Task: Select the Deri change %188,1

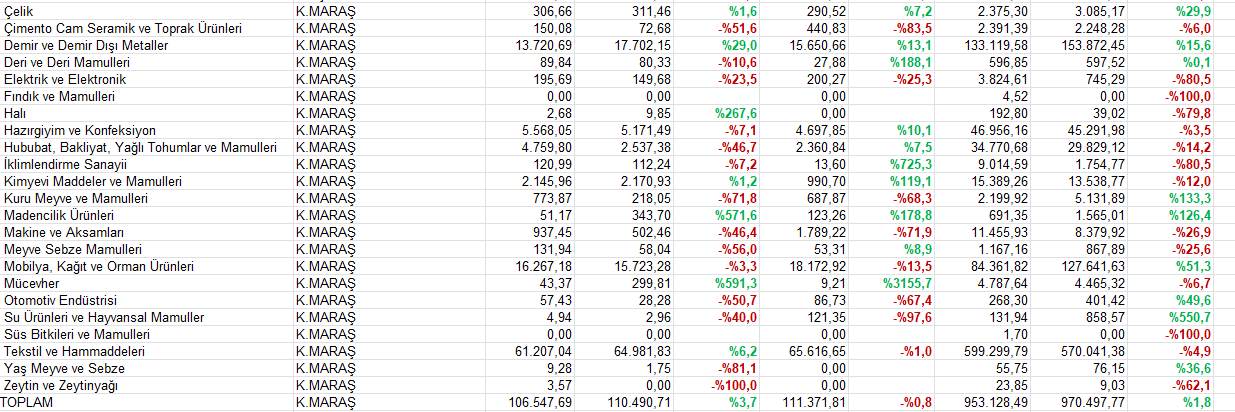Action: (x=911, y=62)
